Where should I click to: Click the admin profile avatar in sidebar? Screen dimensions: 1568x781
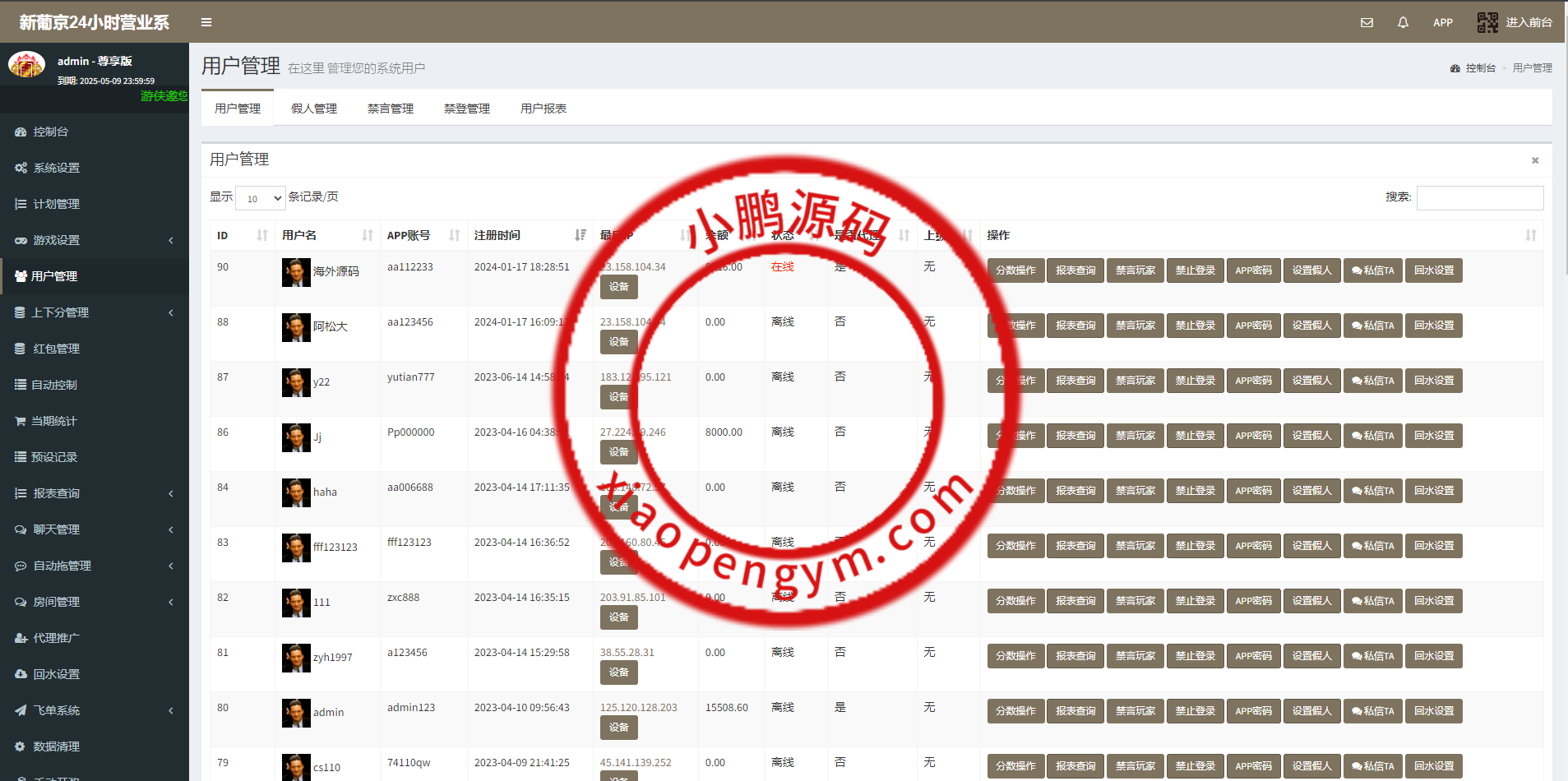click(26, 64)
